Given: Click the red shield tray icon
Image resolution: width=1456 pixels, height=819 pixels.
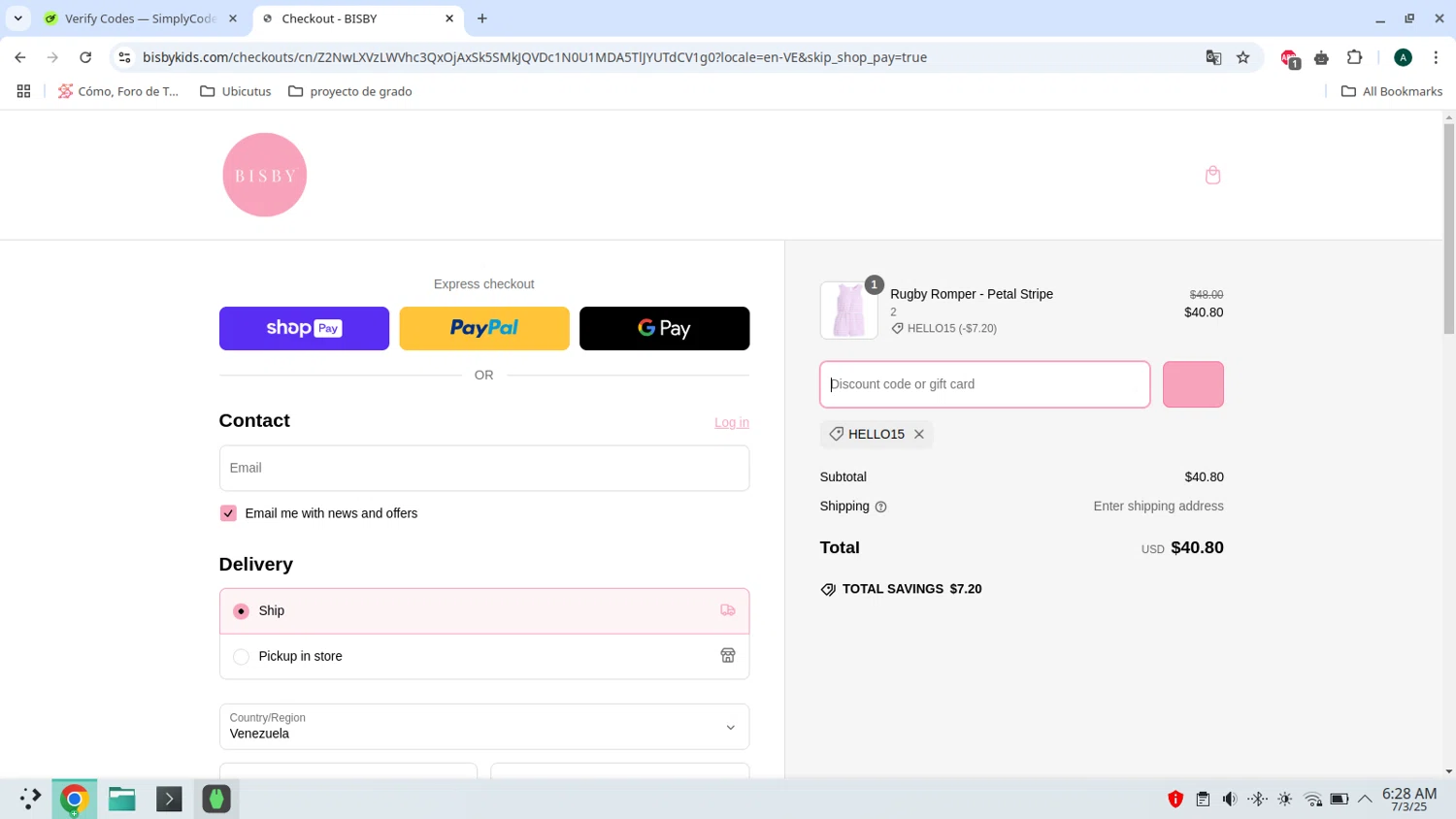Looking at the screenshot, I should click(1175, 800).
